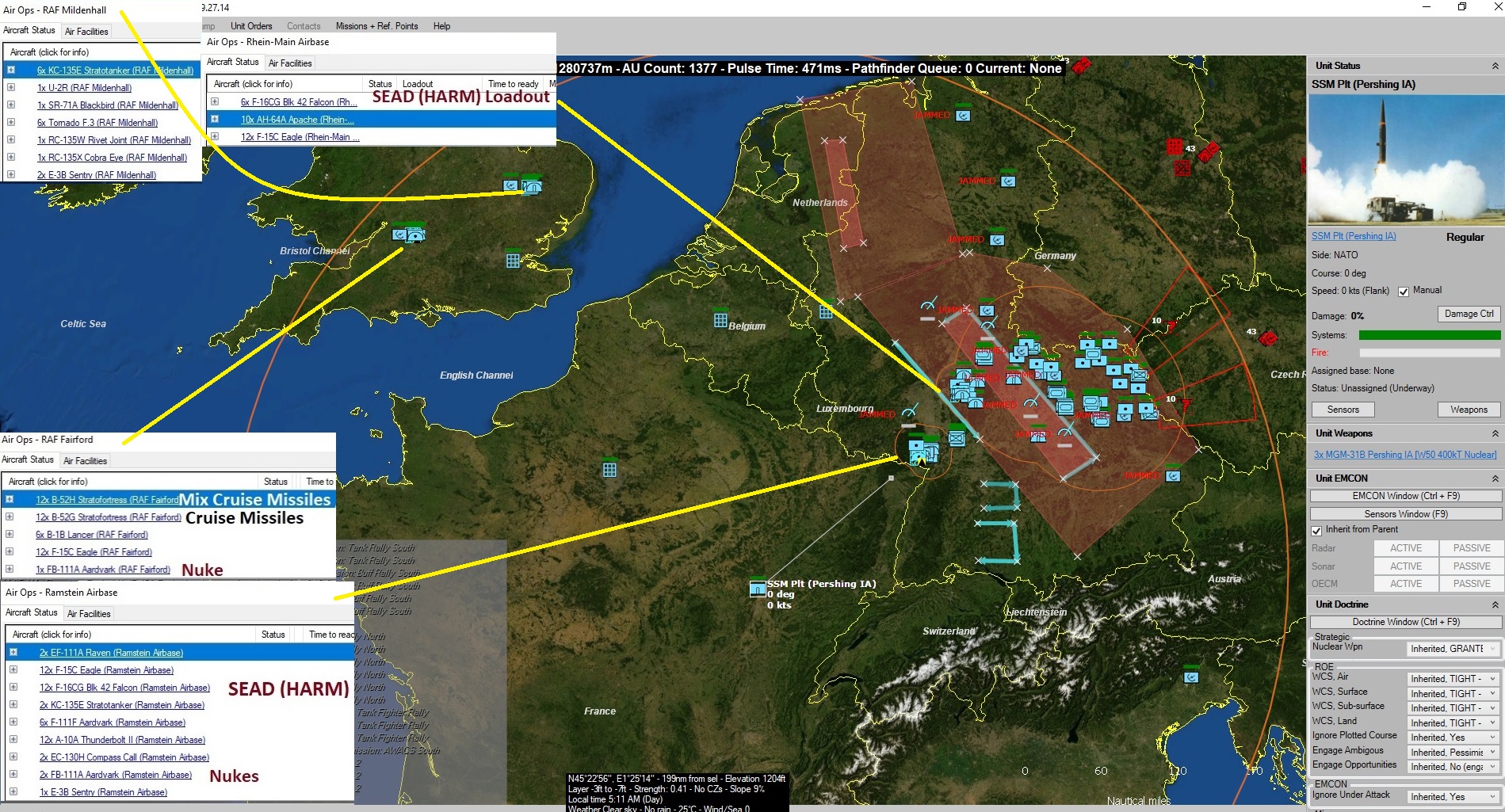1505x812 pixels.
Task: Restore down the application window
Action: (x=1462, y=7)
